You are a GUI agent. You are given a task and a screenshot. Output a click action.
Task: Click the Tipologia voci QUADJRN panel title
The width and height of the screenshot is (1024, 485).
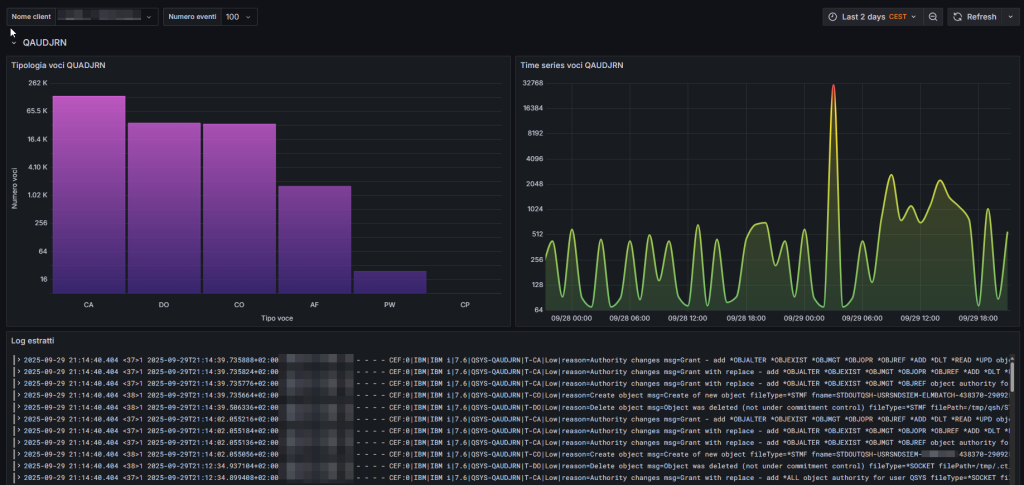58,65
